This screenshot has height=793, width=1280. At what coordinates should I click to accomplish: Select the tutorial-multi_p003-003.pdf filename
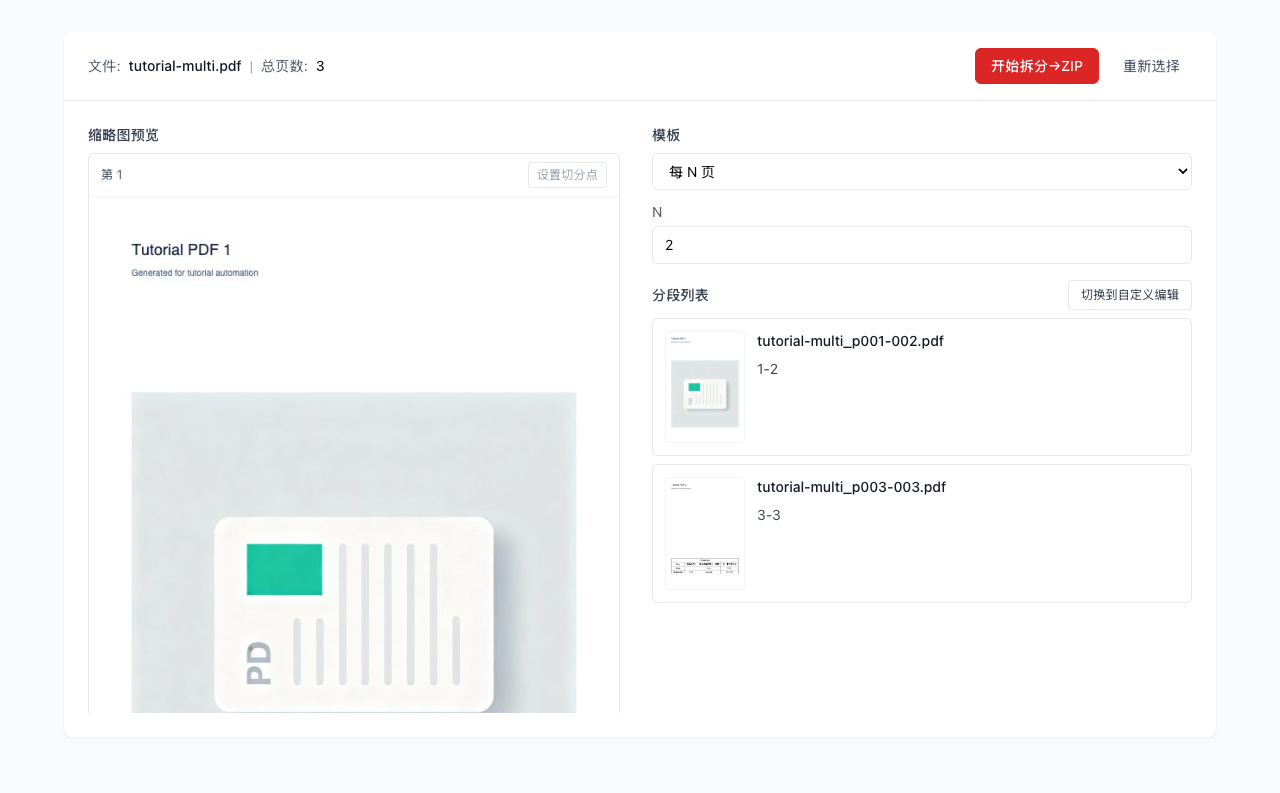851,487
